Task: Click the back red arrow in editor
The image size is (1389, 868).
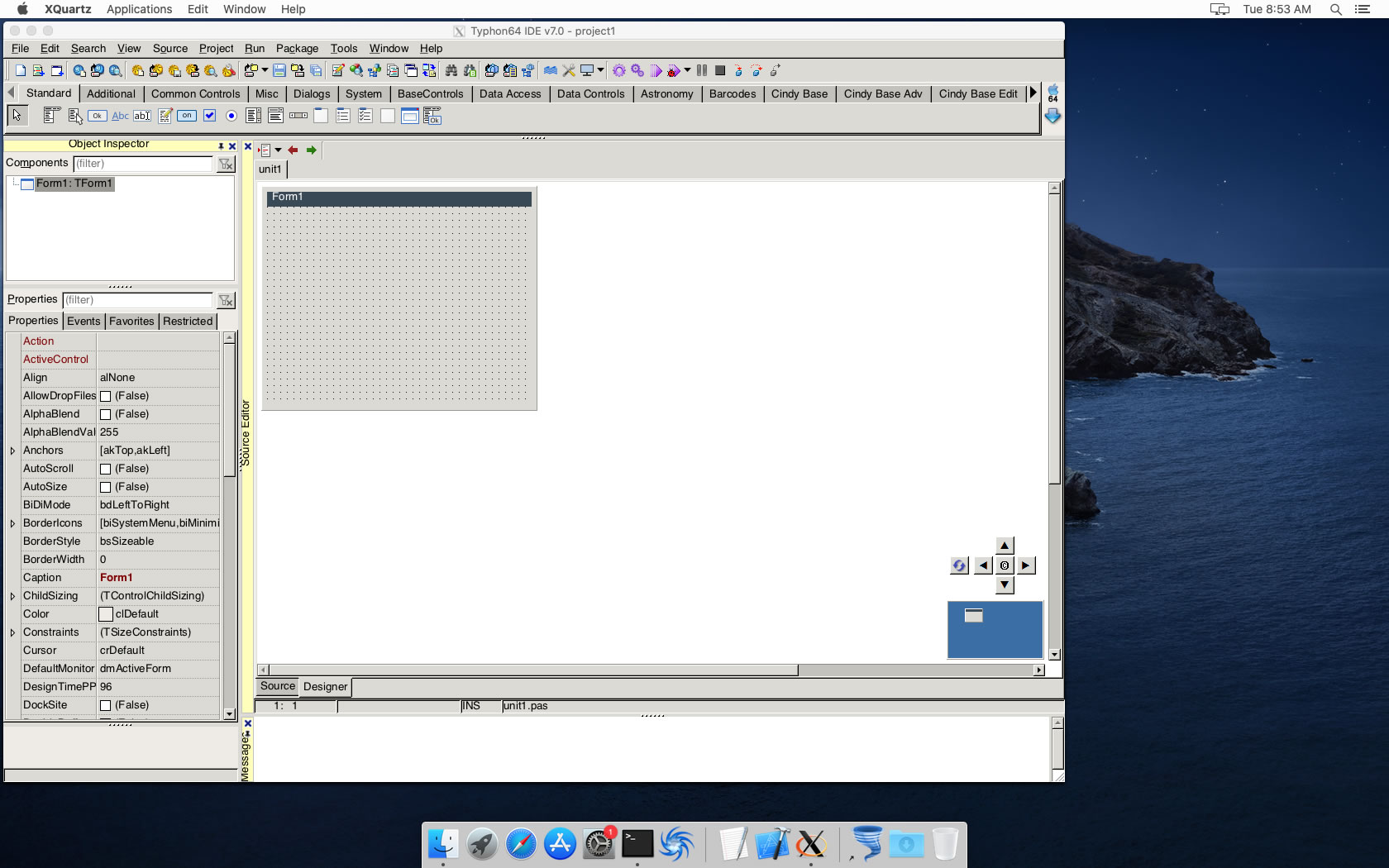Action: 293,150
